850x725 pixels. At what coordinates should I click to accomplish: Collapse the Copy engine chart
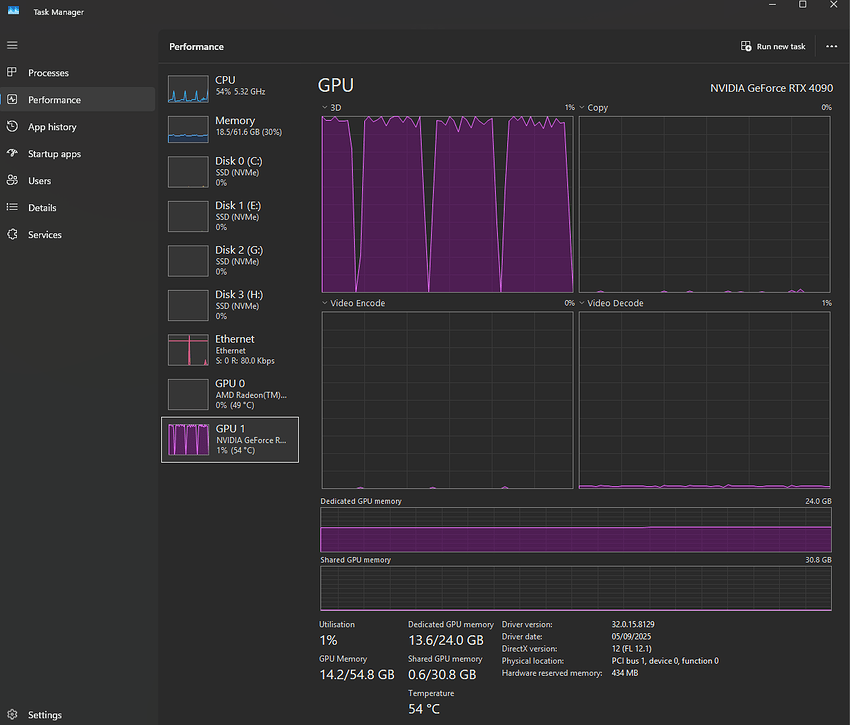580,107
